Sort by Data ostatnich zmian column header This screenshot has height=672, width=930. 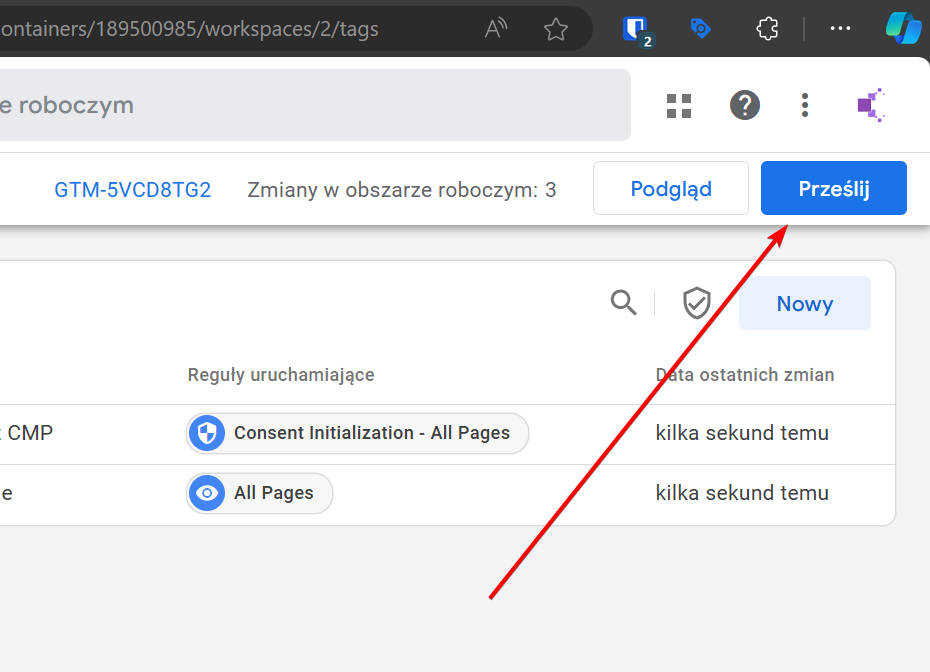(x=745, y=375)
